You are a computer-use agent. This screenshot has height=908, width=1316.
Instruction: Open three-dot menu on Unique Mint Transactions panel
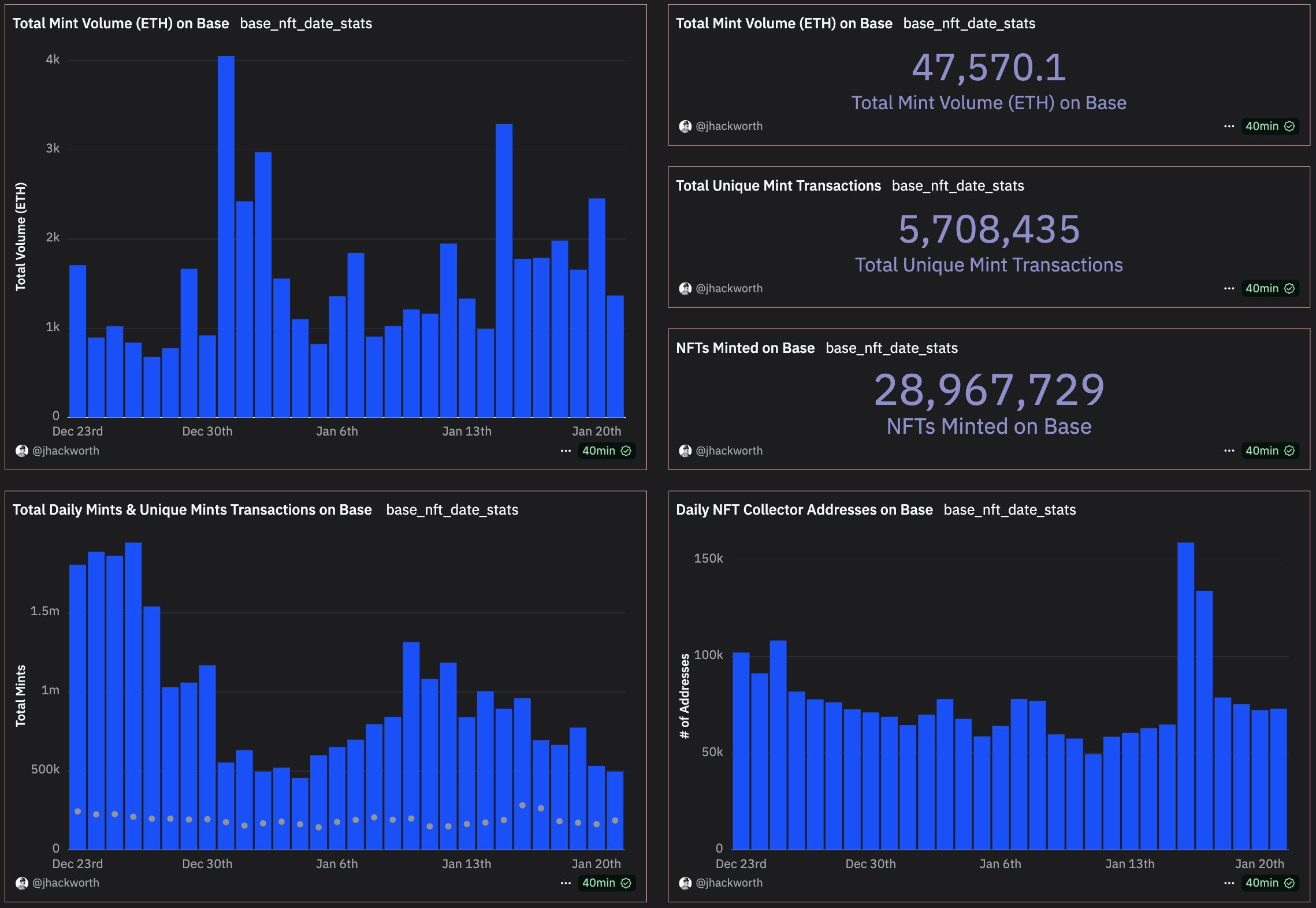[1229, 288]
